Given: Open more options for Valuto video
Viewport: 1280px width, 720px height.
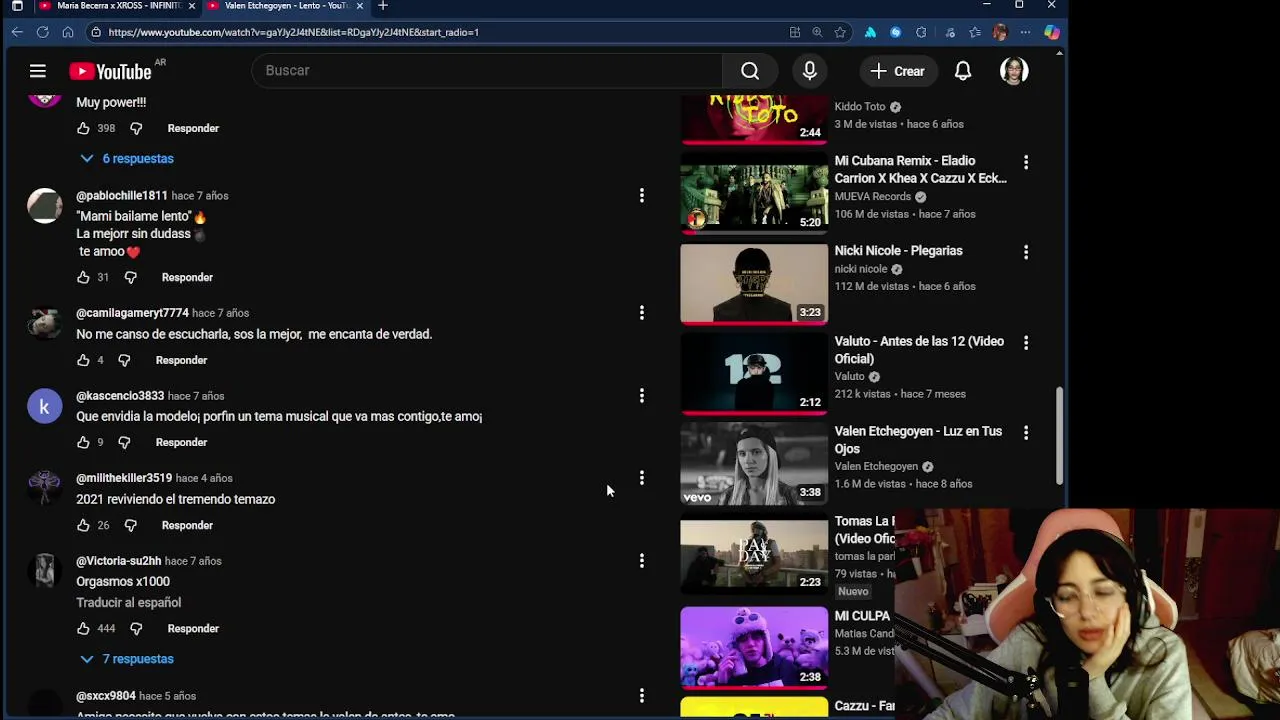Looking at the screenshot, I should pyautogui.click(x=1025, y=342).
